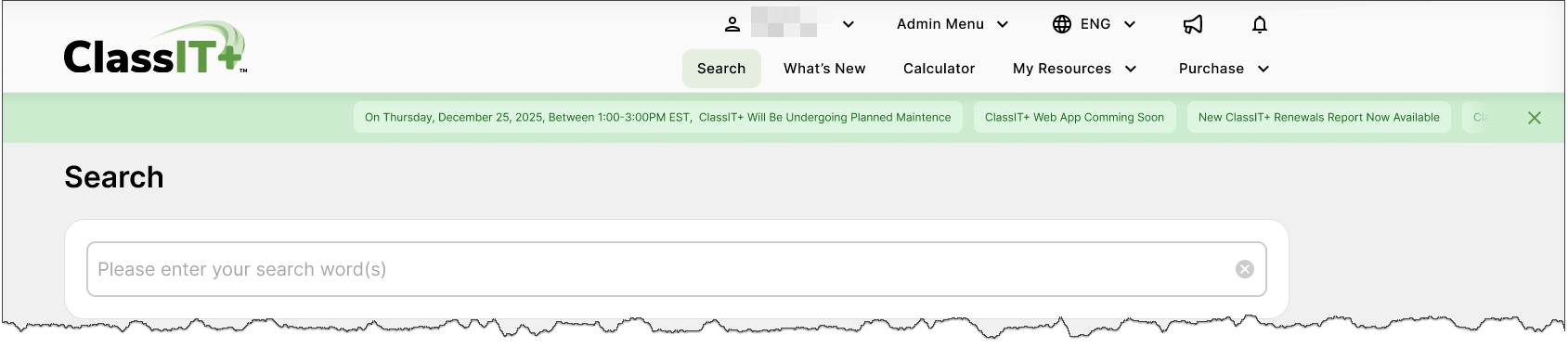The height and width of the screenshot is (348, 1568).
Task: Click the globe language icon
Action: coord(1062,24)
